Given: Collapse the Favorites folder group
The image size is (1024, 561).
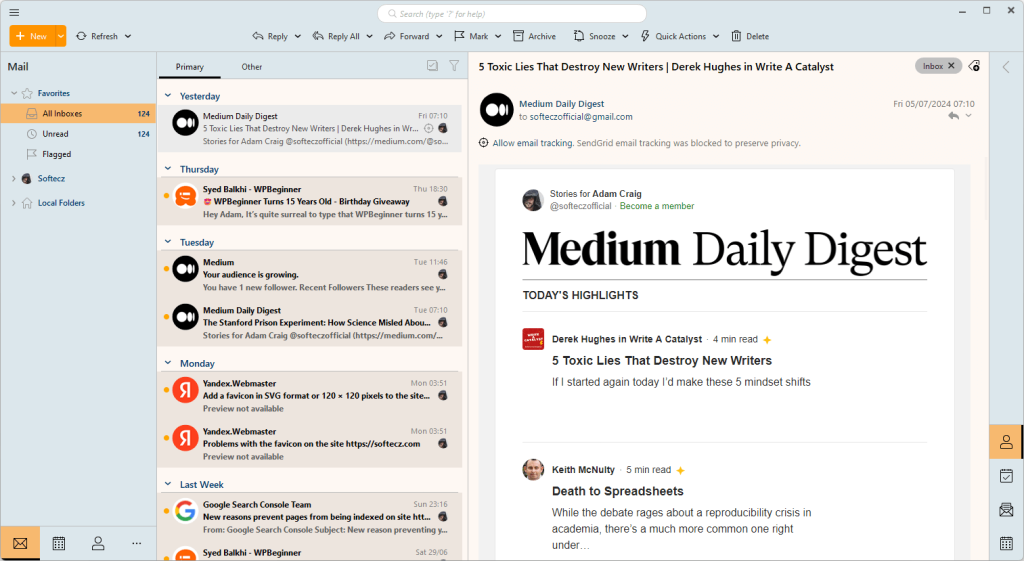Looking at the screenshot, I should [14, 93].
